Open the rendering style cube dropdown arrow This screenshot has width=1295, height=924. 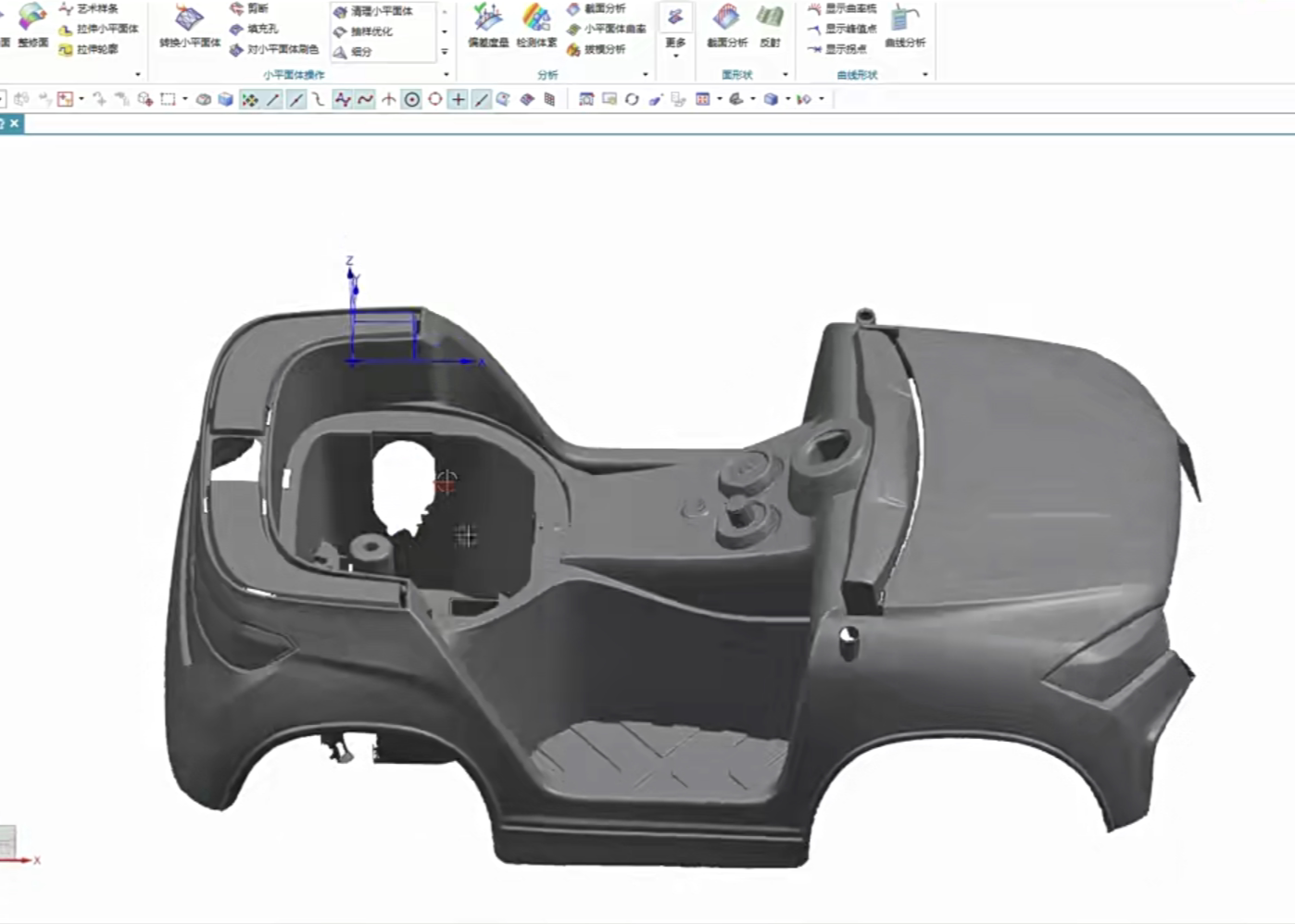click(x=788, y=99)
